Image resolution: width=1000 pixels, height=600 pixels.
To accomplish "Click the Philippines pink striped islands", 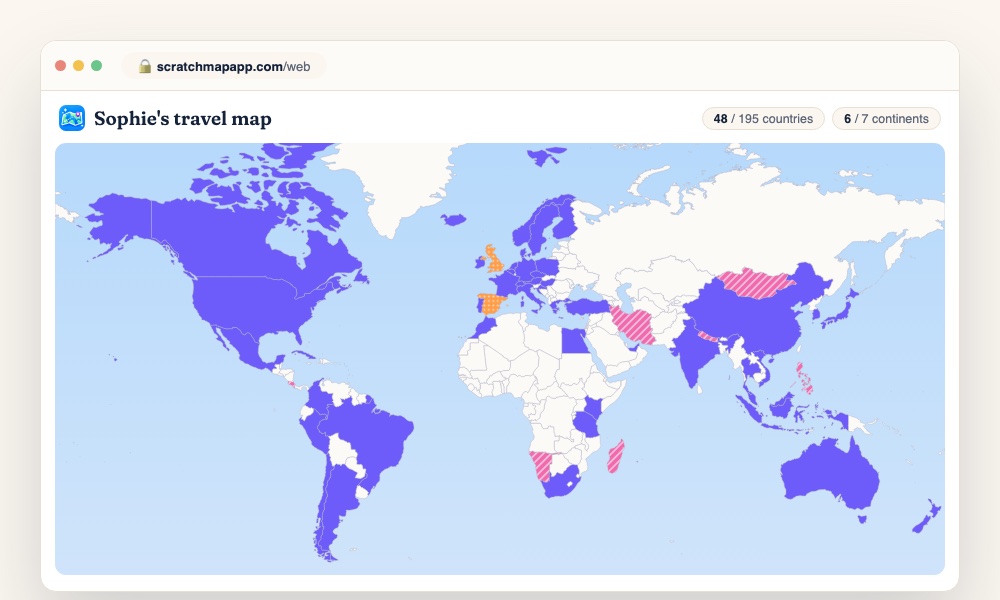I will pyautogui.click(x=804, y=379).
